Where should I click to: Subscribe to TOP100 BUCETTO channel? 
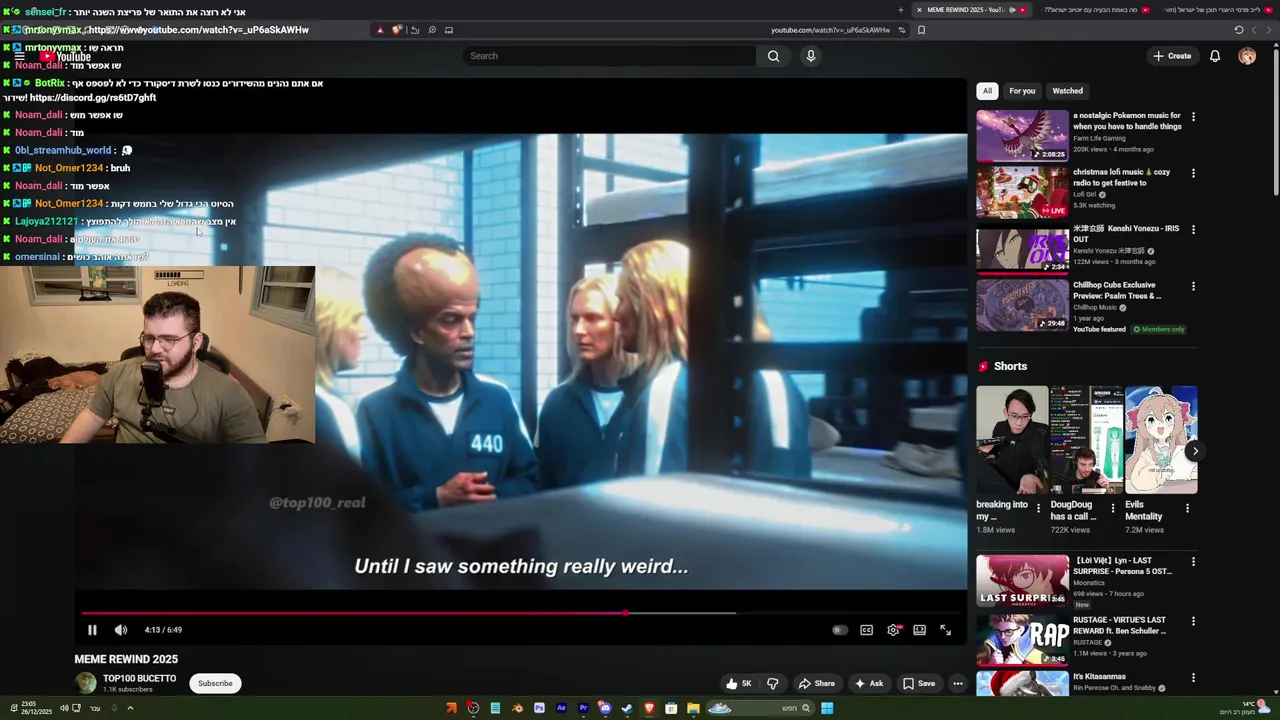pyautogui.click(x=215, y=684)
